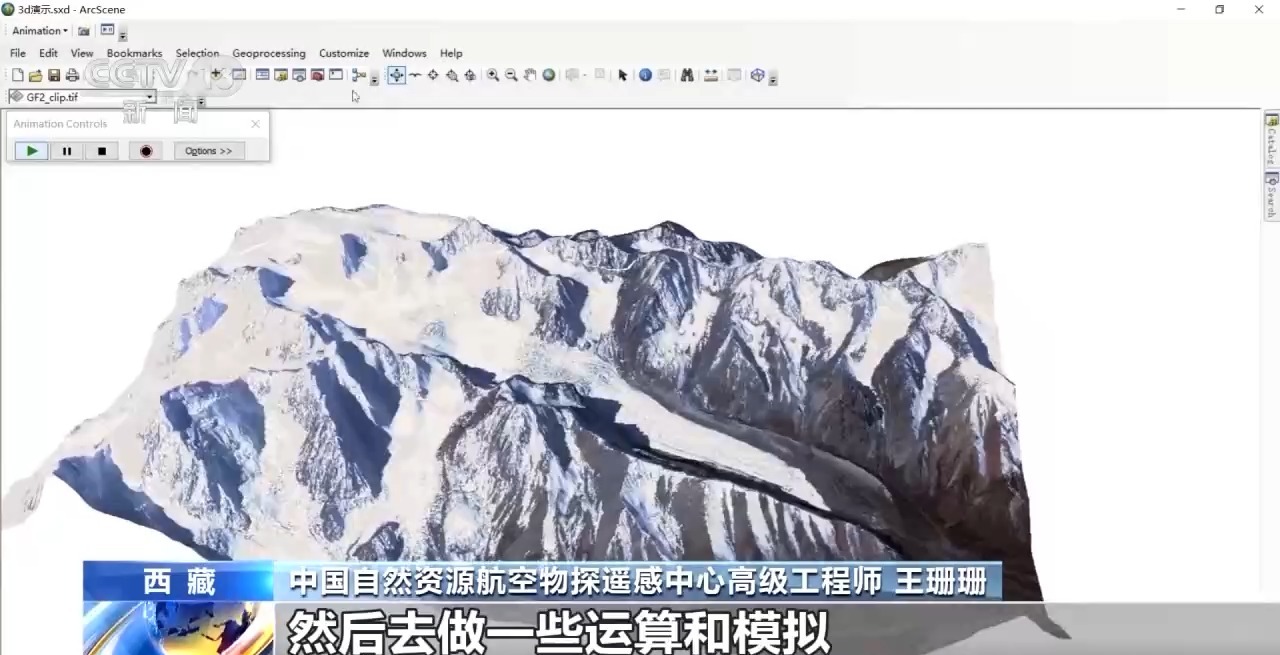Close the Animation Controls panel
This screenshot has width=1280, height=655.
[x=255, y=124]
